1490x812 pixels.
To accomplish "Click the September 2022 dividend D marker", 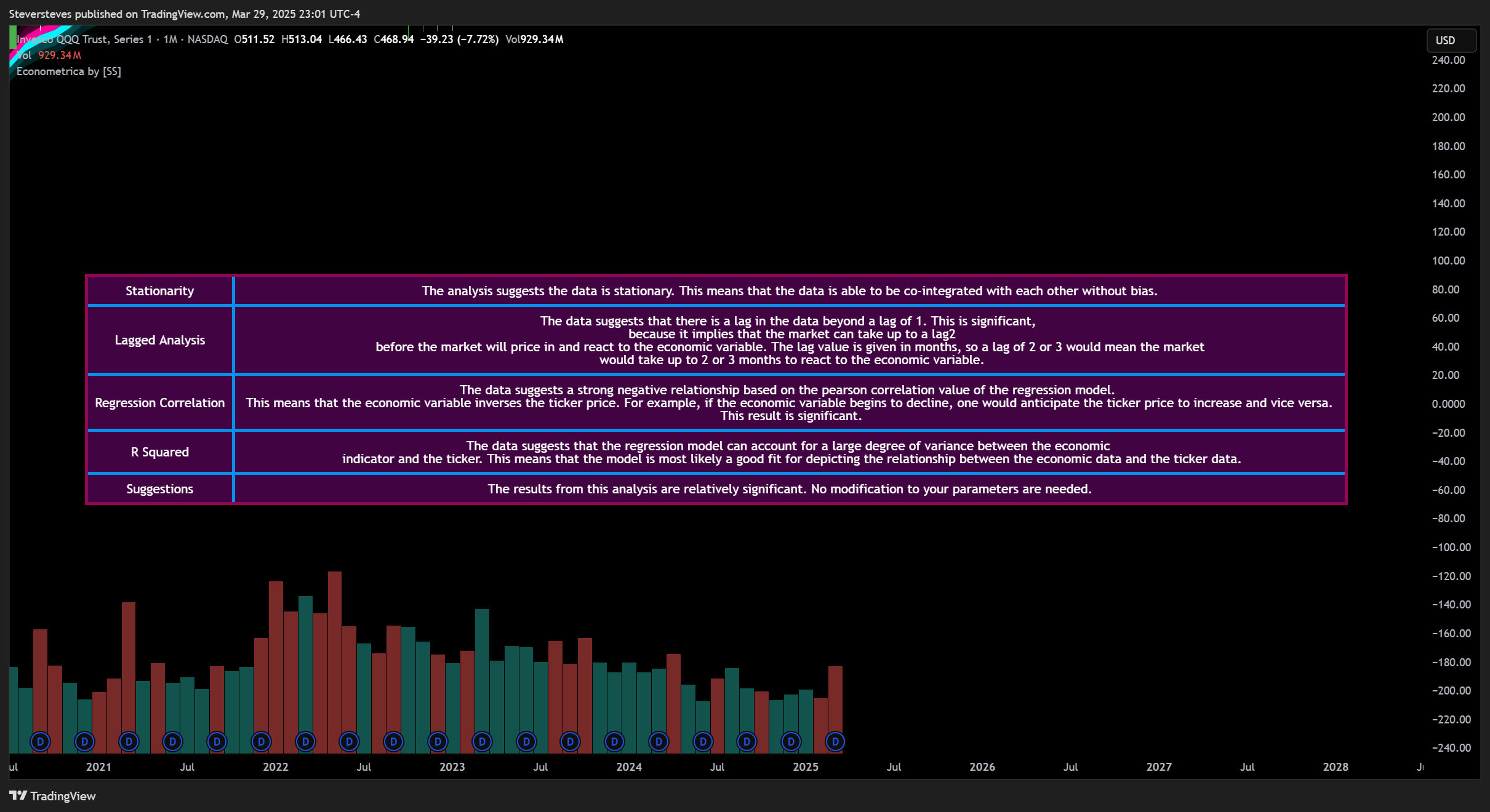I will coord(393,742).
